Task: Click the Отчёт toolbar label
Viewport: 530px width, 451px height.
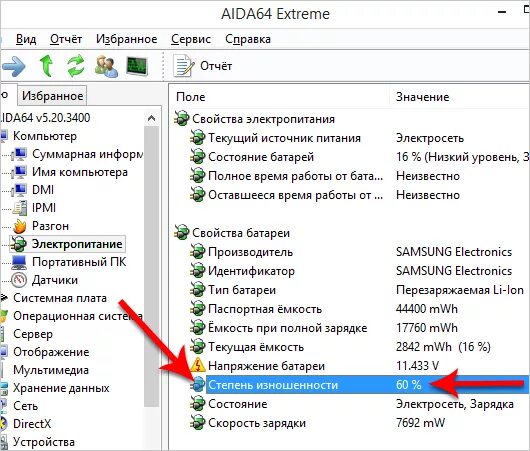Action: tap(216, 66)
